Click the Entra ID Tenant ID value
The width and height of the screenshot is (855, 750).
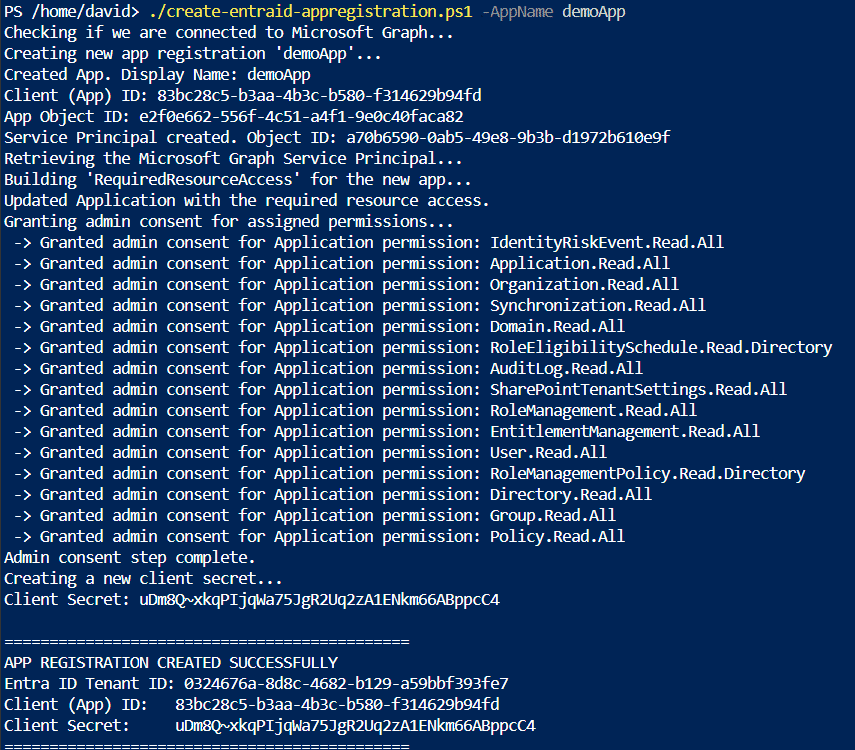pos(346,683)
